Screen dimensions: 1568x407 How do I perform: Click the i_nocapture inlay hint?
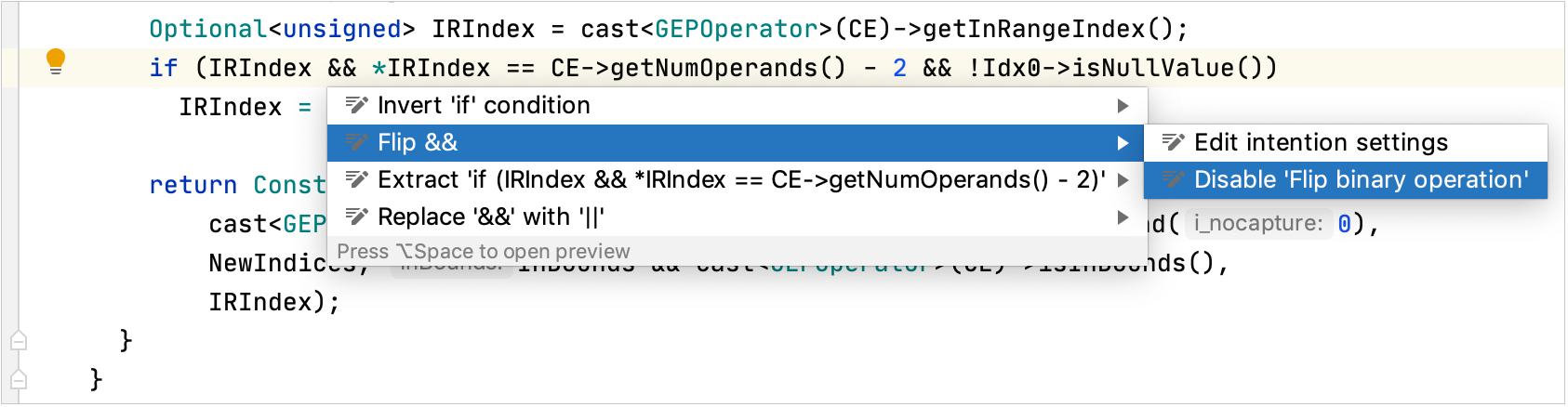coord(1257,224)
